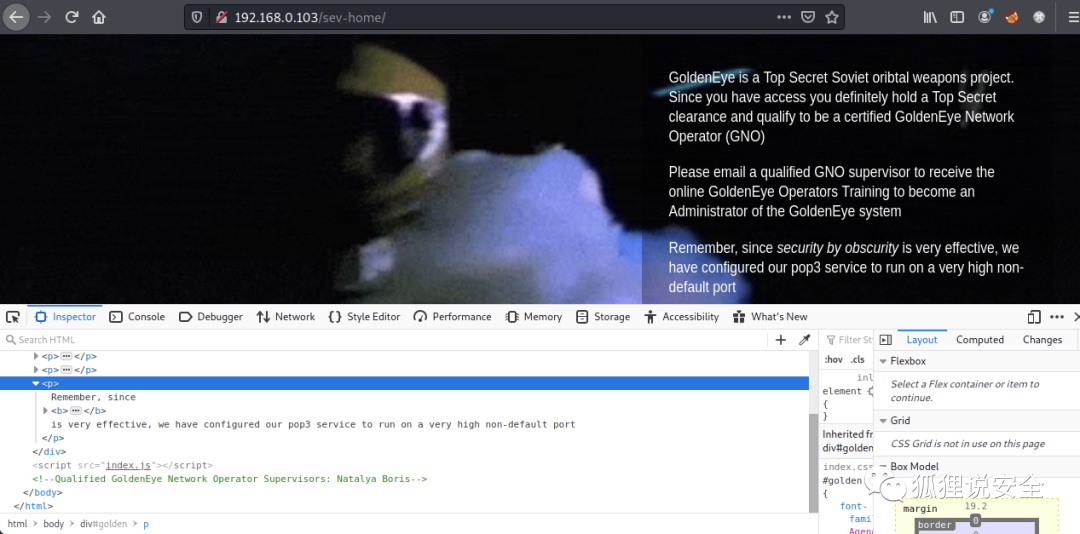Toggle the :hov pseudo-class panel

(833, 360)
